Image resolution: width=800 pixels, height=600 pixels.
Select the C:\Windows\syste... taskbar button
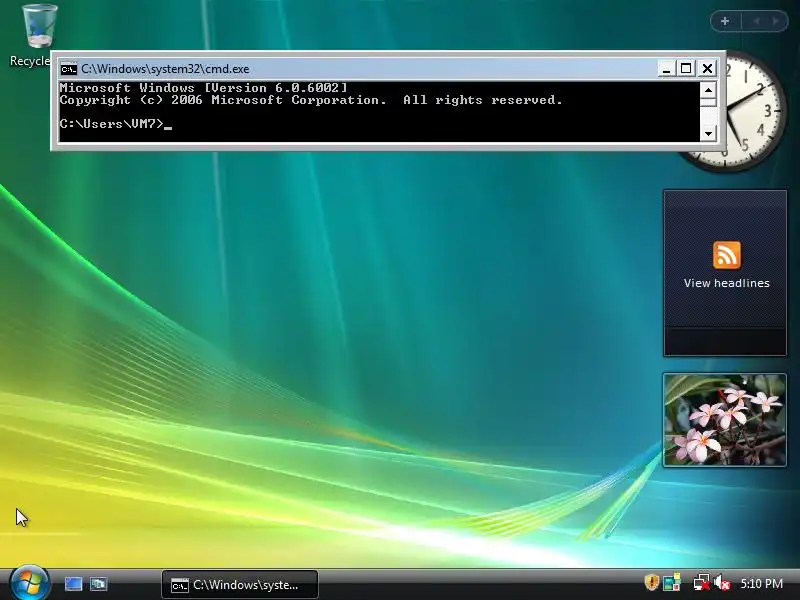click(x=240, y=585)
